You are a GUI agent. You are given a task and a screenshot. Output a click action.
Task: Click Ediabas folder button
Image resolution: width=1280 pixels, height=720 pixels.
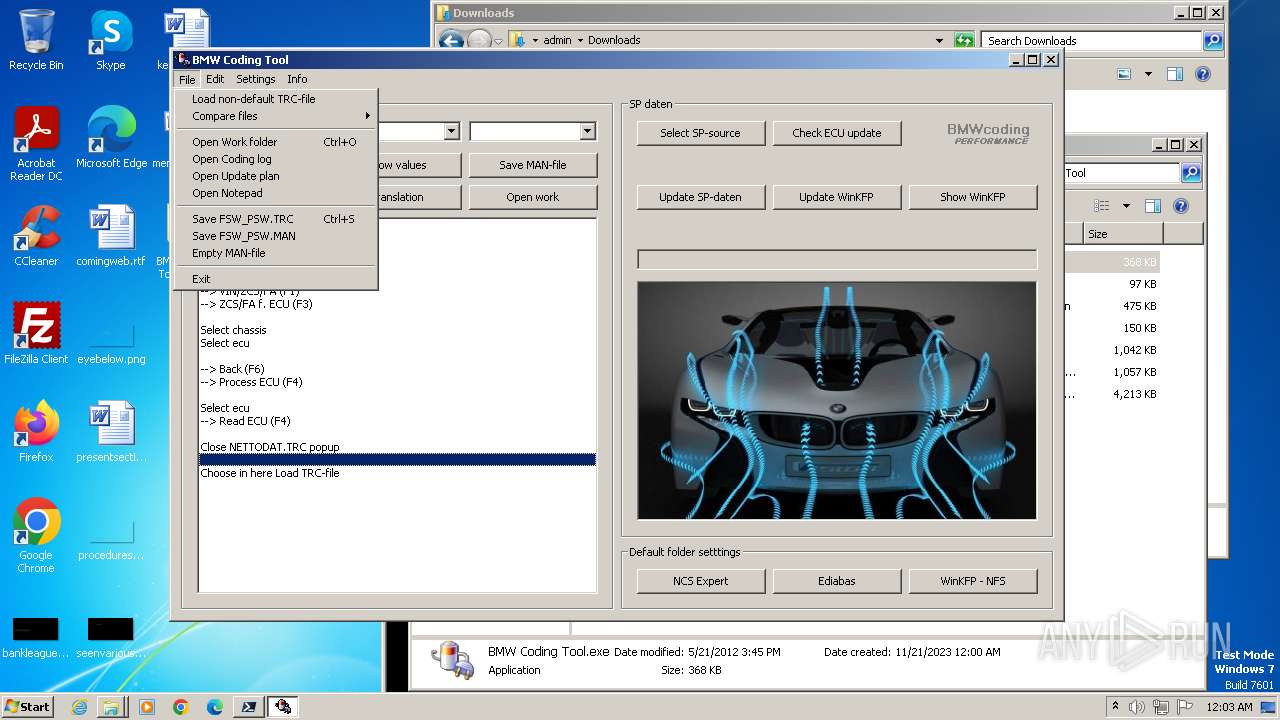[x=837, y=581]
